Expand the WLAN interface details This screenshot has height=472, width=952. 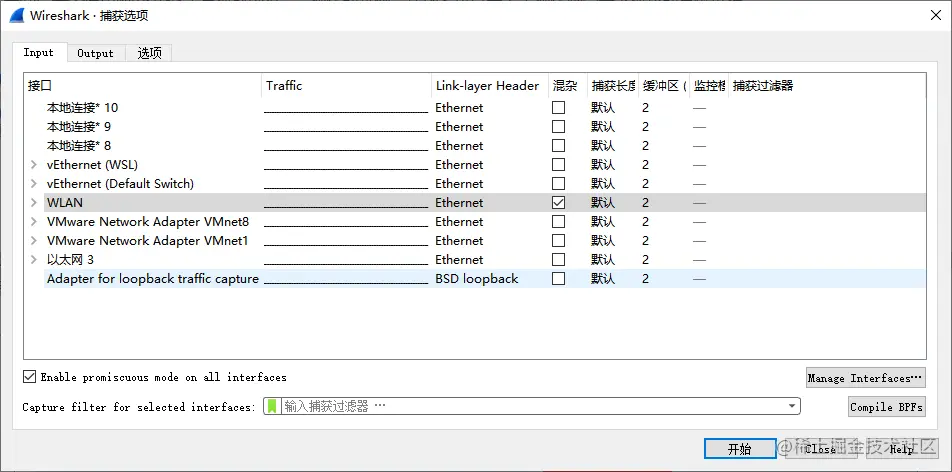[34, 202]
